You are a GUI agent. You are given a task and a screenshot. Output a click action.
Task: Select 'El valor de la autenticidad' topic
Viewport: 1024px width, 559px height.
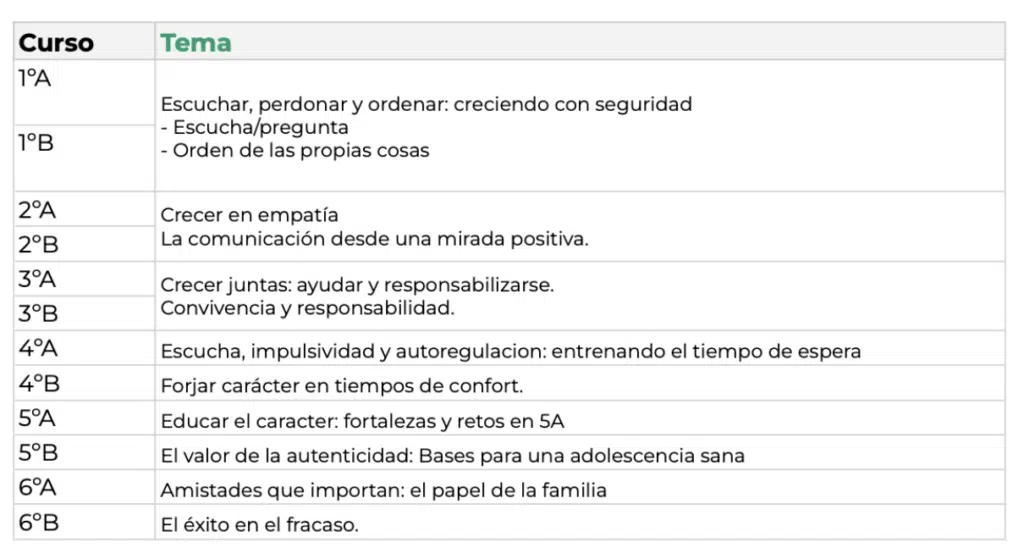(x=452, y=456)
